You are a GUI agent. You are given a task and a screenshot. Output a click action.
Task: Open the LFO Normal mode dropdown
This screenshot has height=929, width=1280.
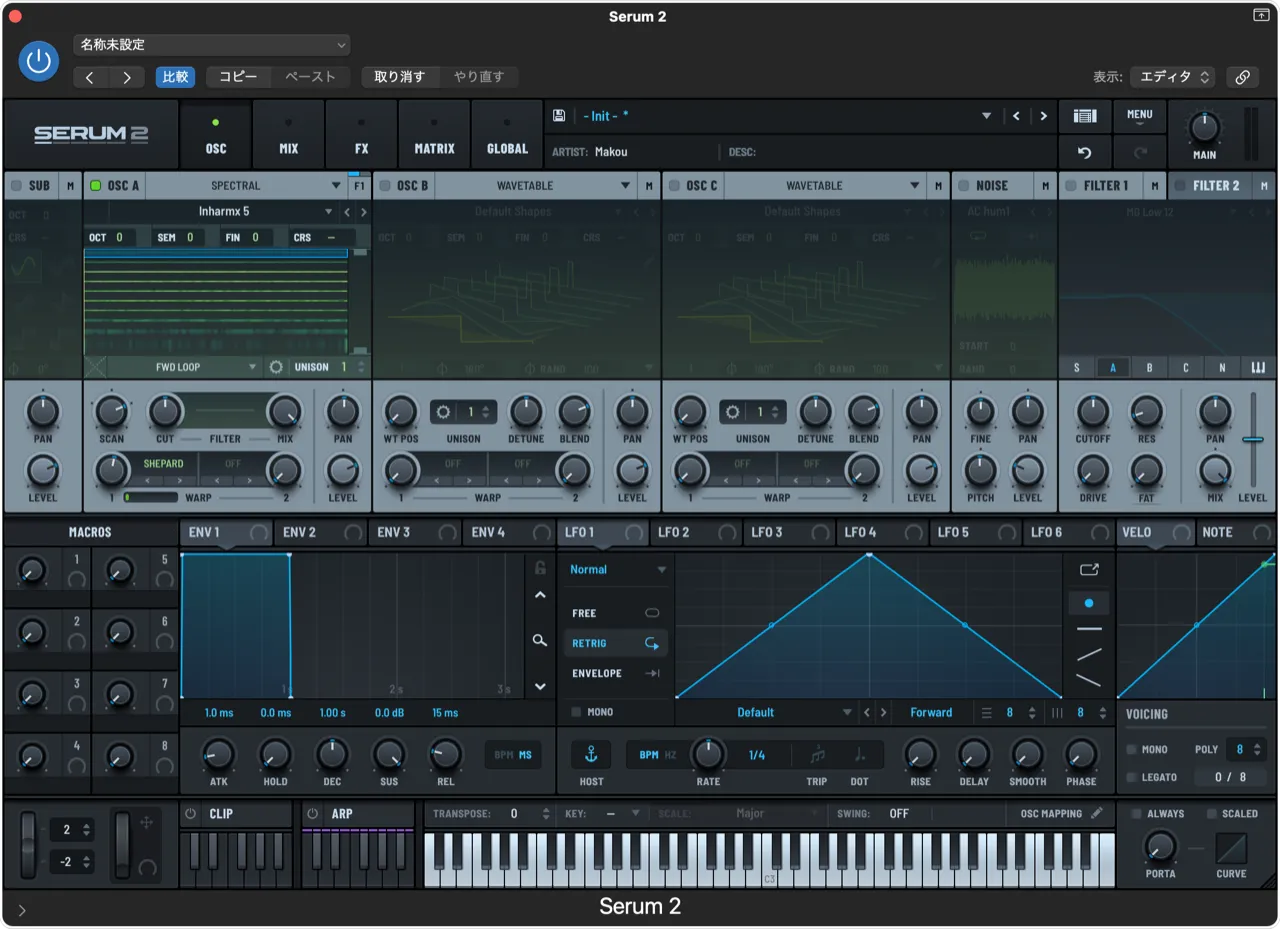tap(617, 569)
